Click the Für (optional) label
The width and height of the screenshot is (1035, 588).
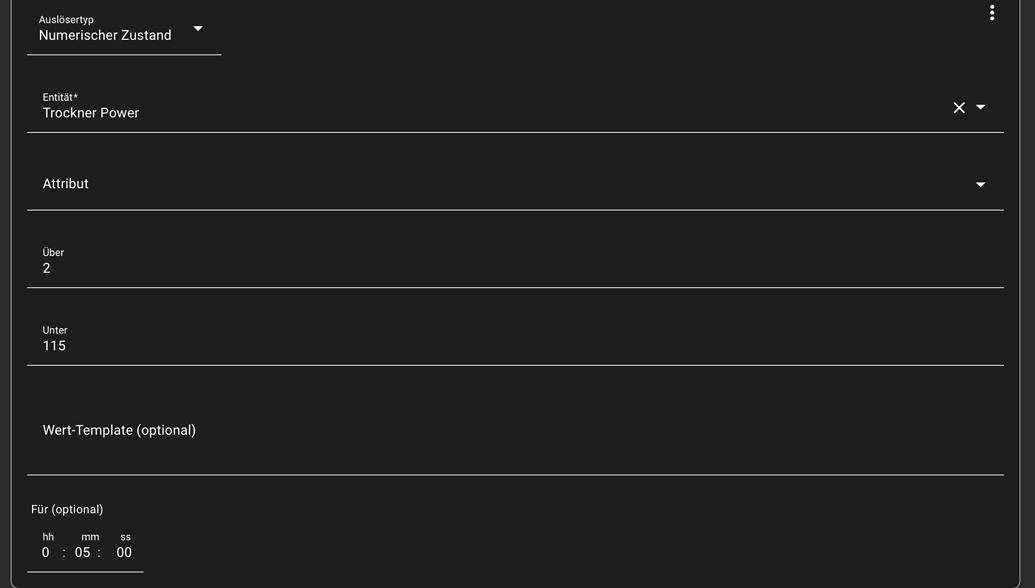pyautogui.click(x=67, y=510)
